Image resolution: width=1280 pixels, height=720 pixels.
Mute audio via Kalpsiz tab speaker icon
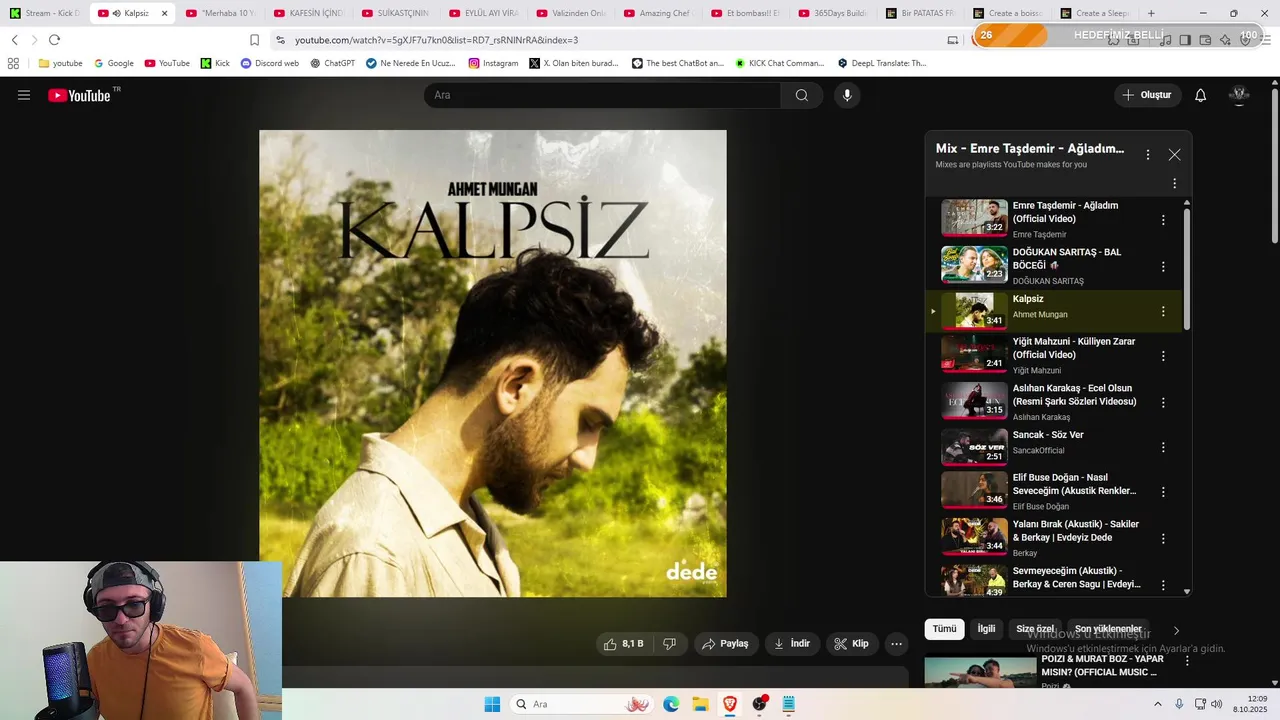[117, 13]
